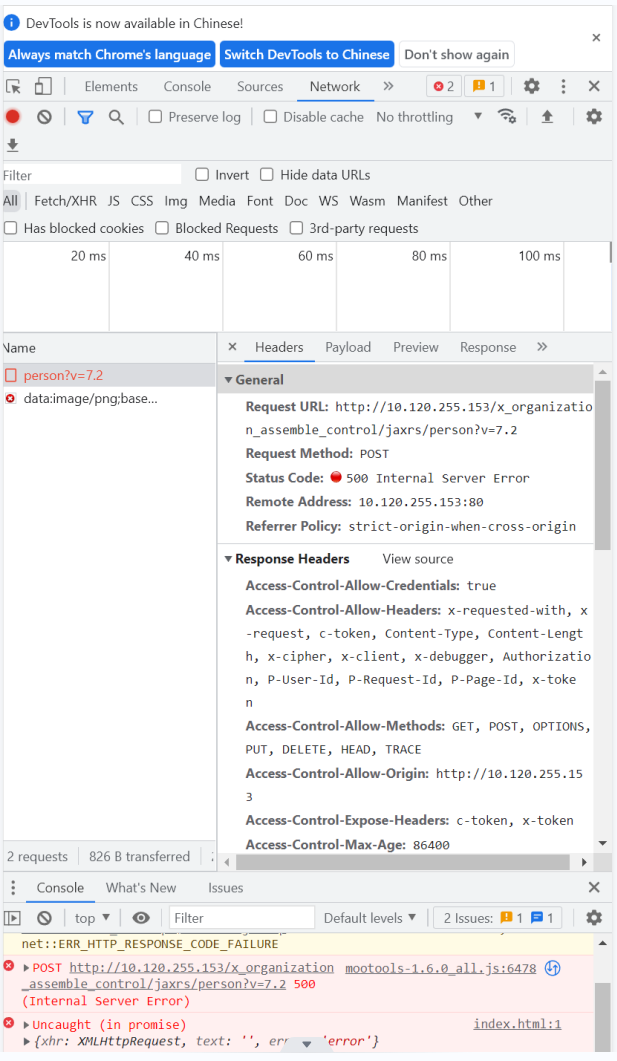Show more request detail tabs chevron

(542, 346)
